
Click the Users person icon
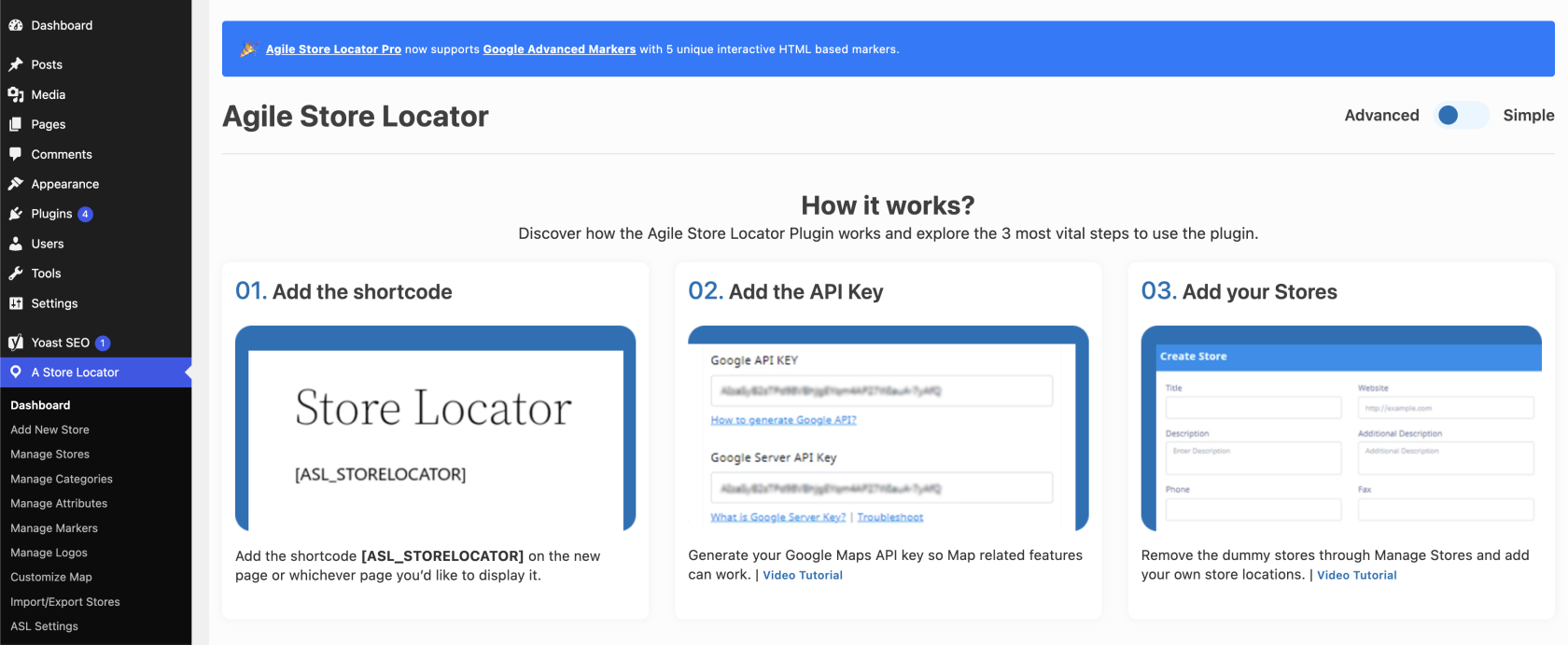(x=16, y=244)
